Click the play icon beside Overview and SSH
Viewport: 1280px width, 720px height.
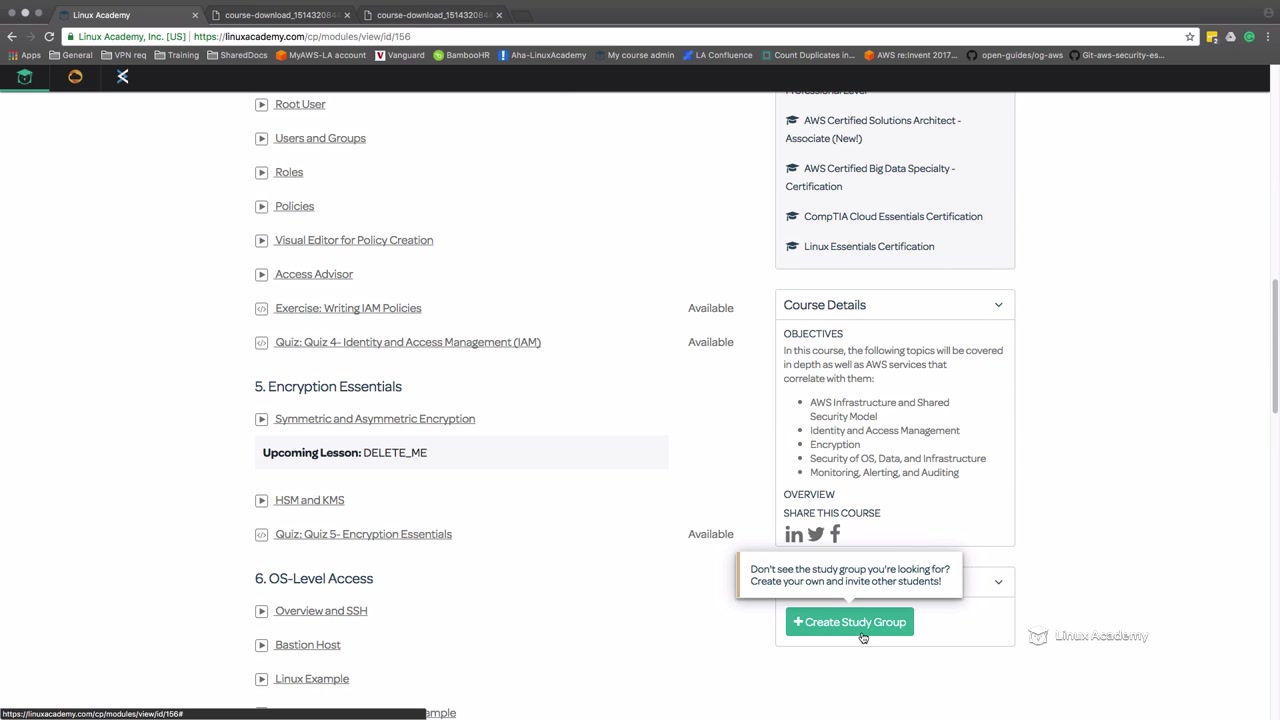(261, 611)
